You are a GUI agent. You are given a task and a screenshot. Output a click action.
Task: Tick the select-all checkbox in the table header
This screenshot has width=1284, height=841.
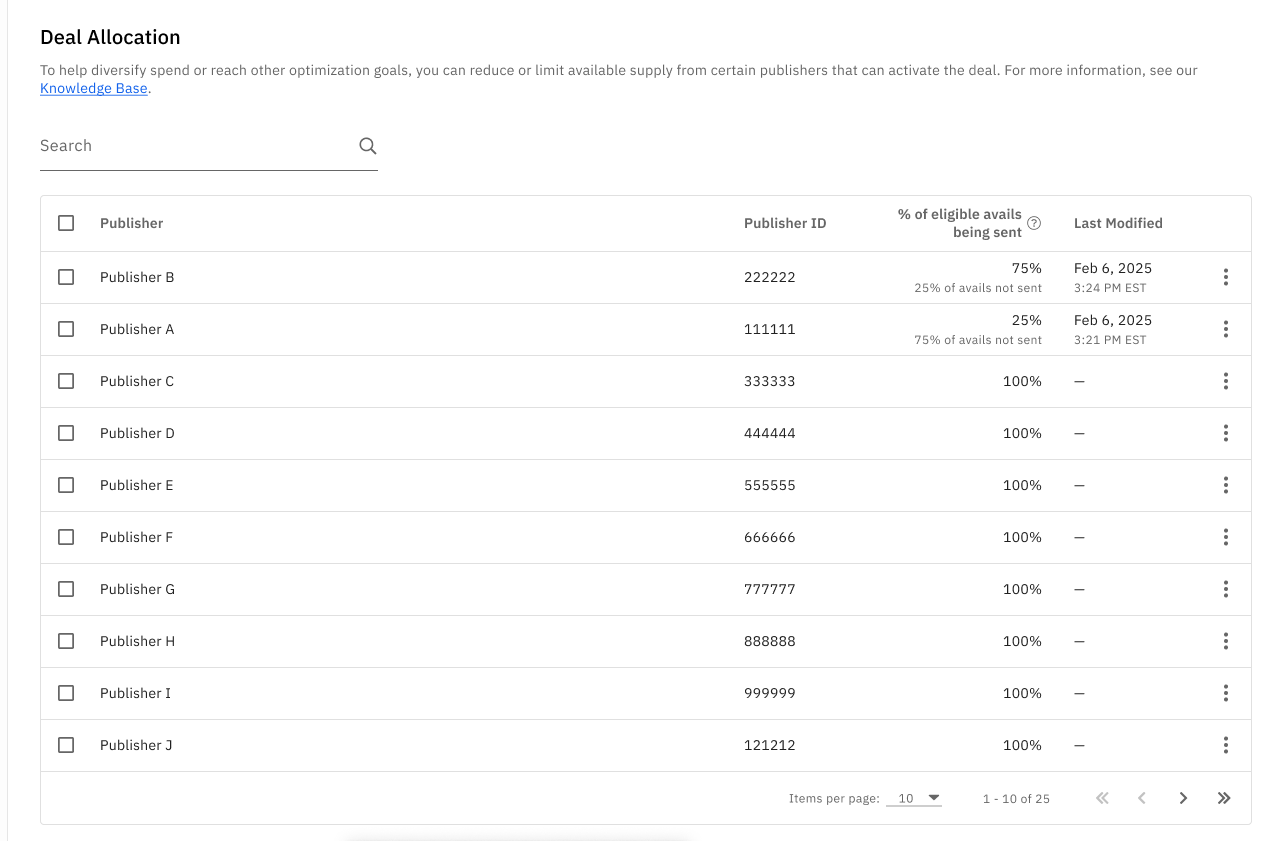coord(66,223)
